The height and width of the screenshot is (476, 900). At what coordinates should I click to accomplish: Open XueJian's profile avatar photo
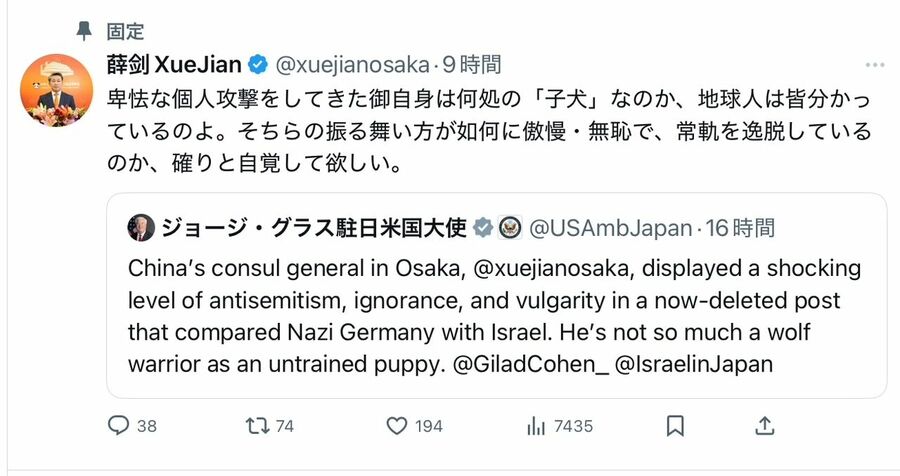(x=56, y=90)
